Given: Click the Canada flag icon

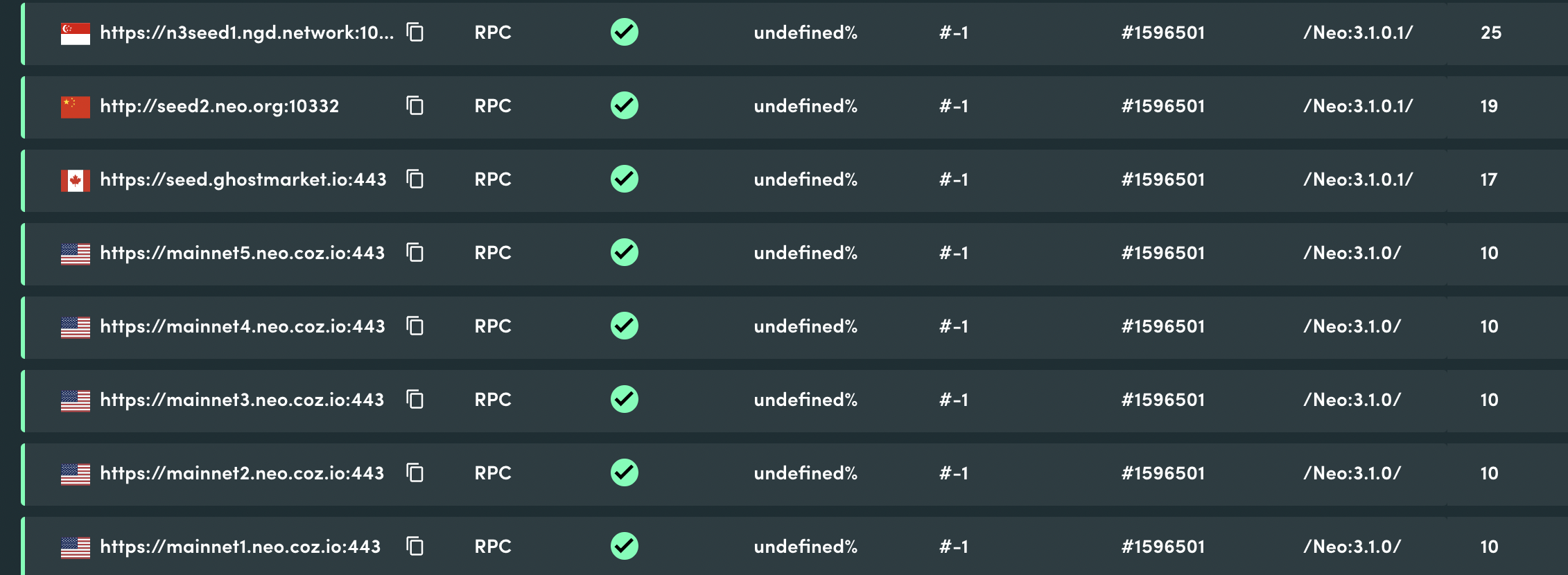Looking at the screenshot, I should click(76, 179).
